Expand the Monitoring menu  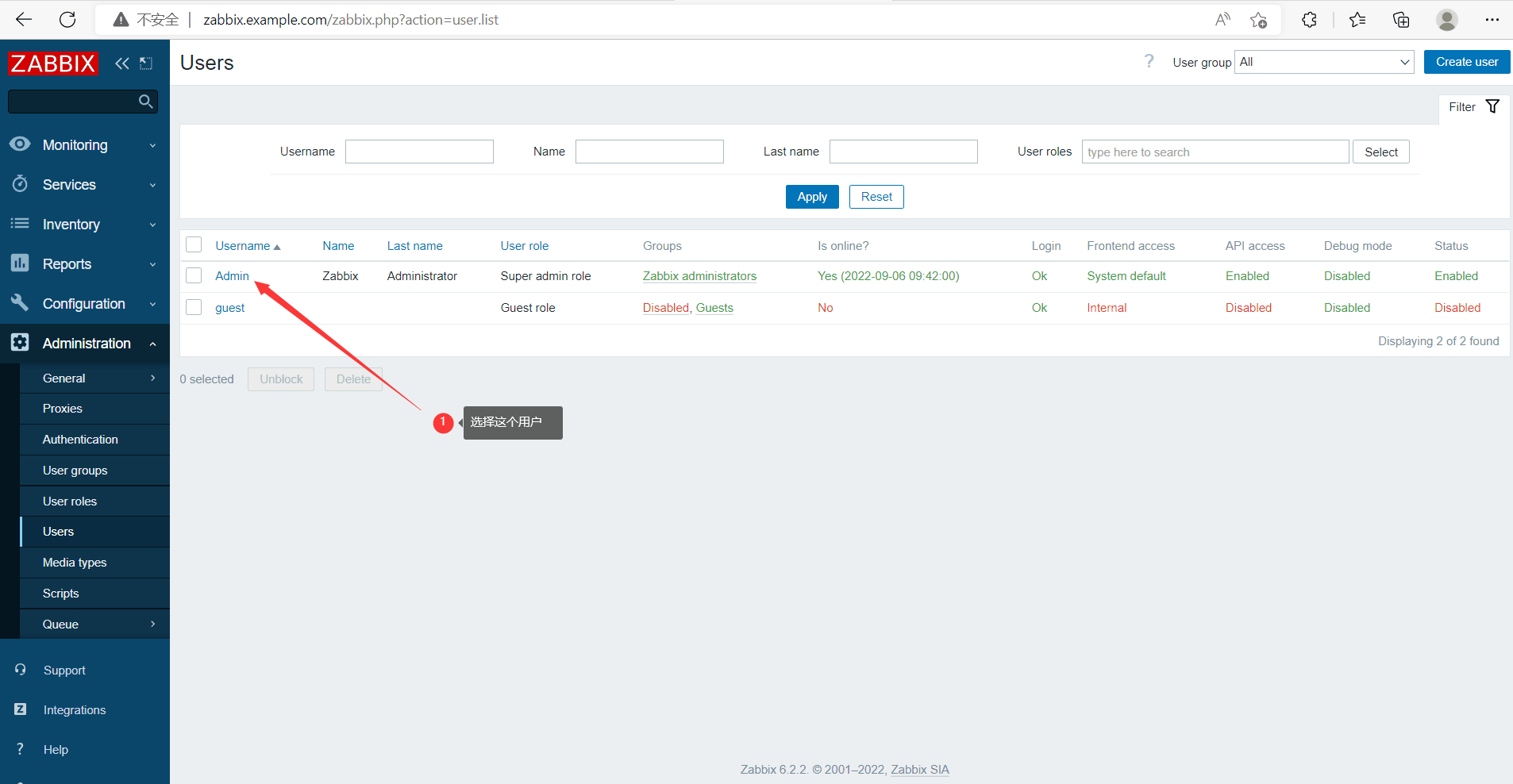[x=153, y=145]
